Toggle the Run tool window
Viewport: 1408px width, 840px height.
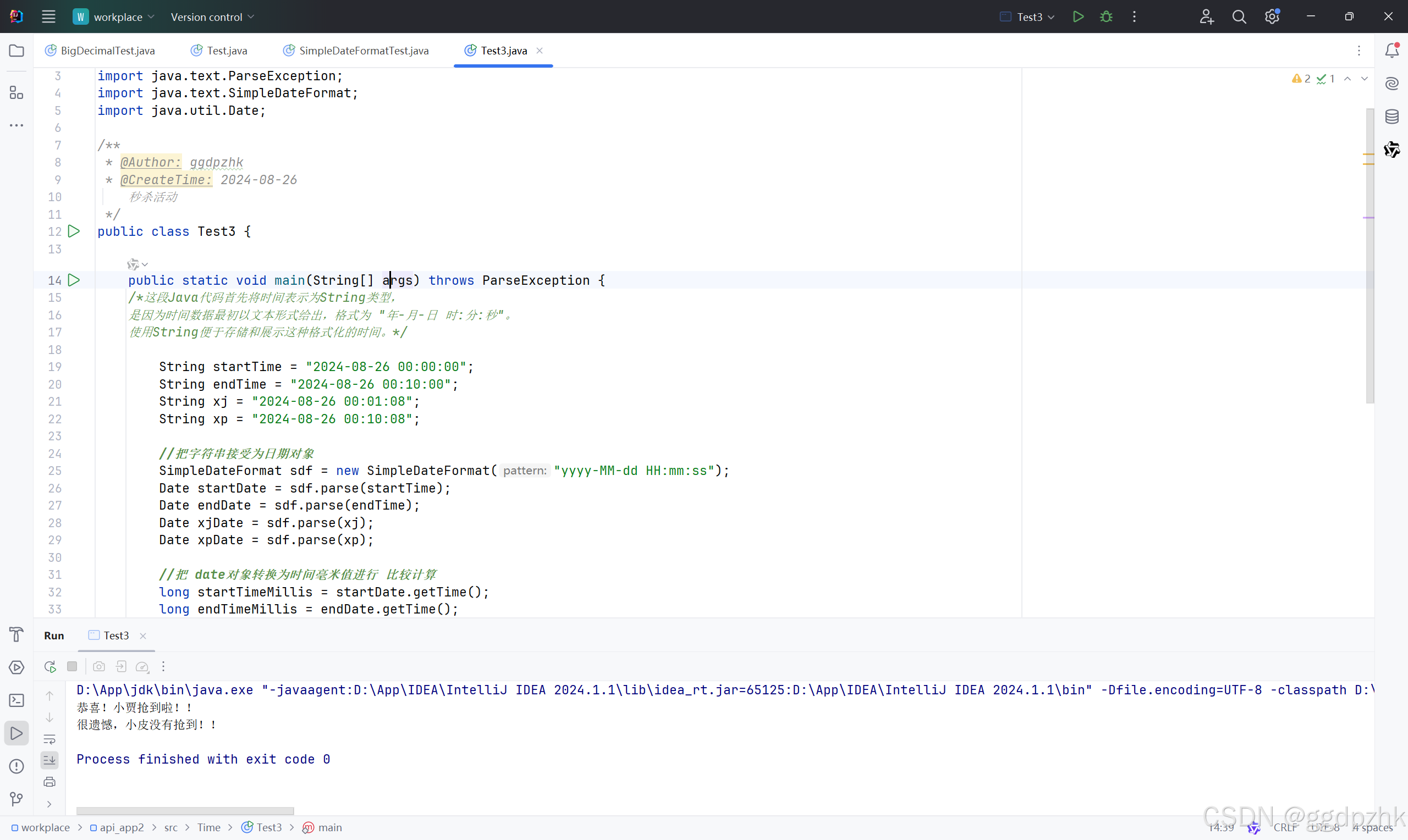[x=16, y=733]
